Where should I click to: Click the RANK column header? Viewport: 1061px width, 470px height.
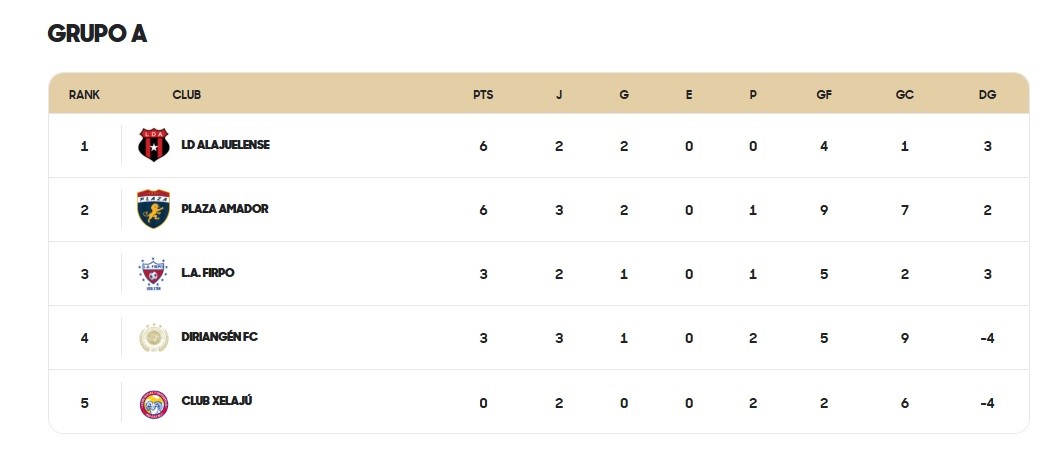point(85,95)
